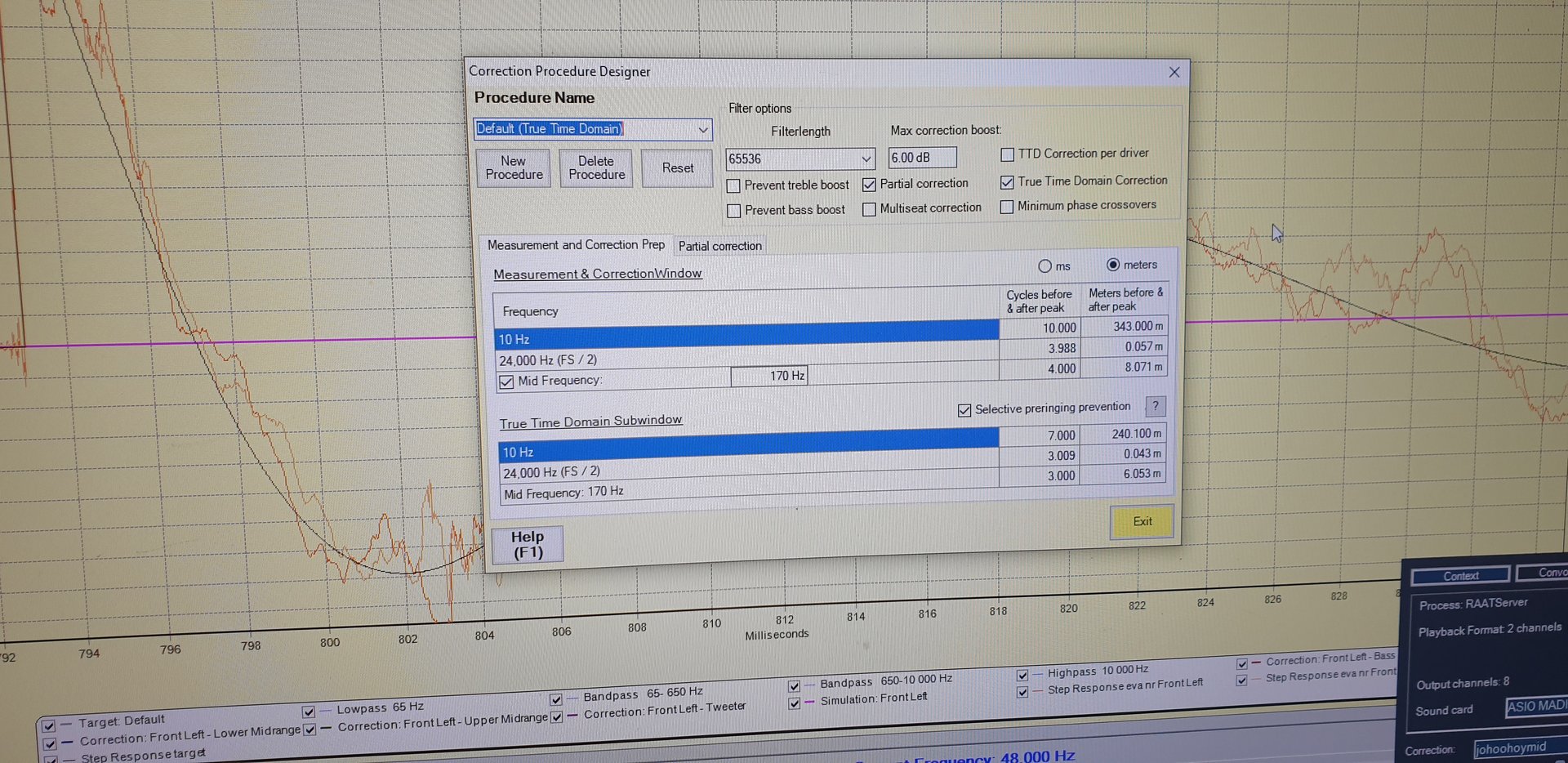
Task: Toggle Step Response eva nr Front Left checkbox
Action: 1022,691
